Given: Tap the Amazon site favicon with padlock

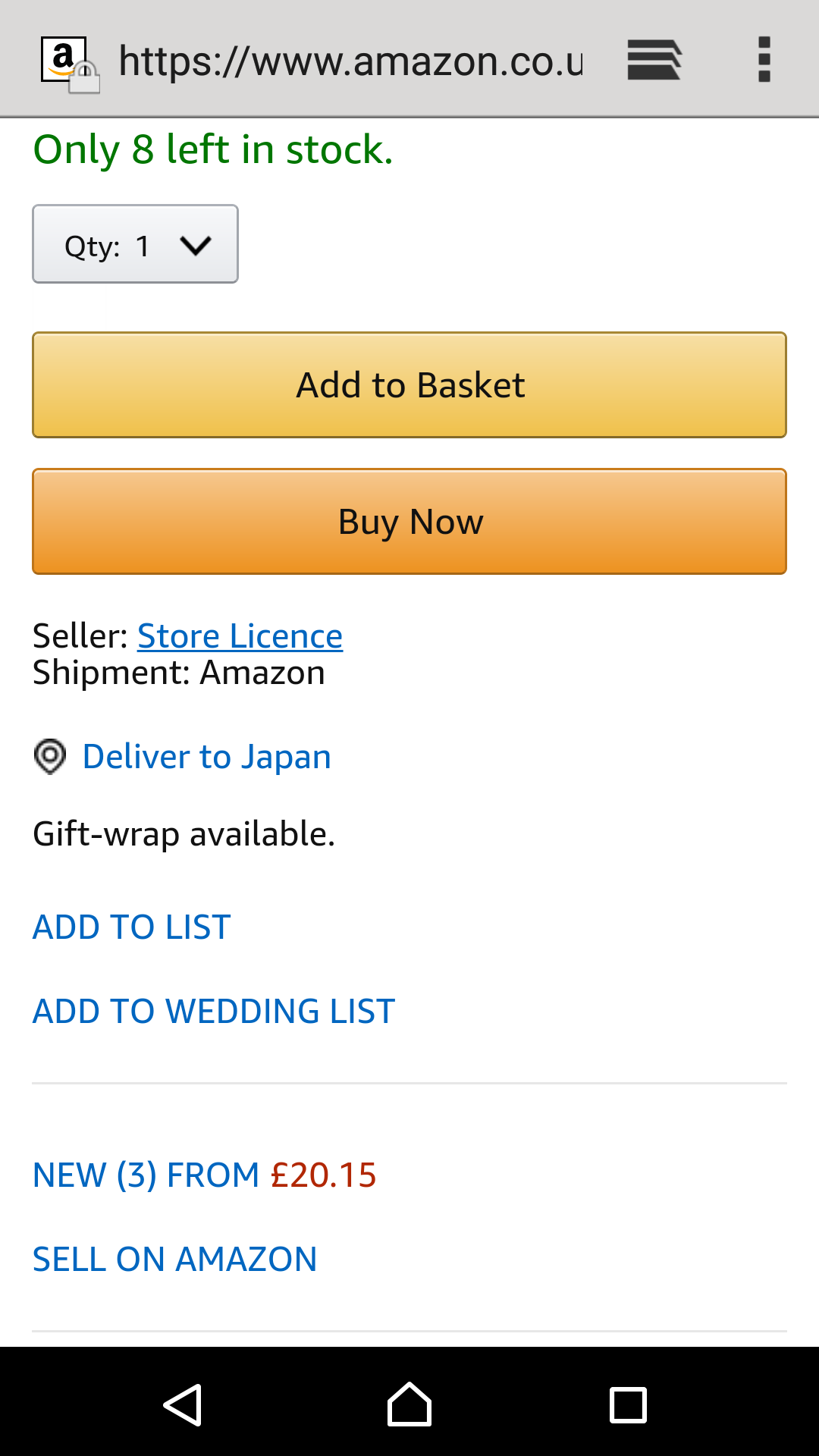Looking at the screenshot, I should 68,64.
